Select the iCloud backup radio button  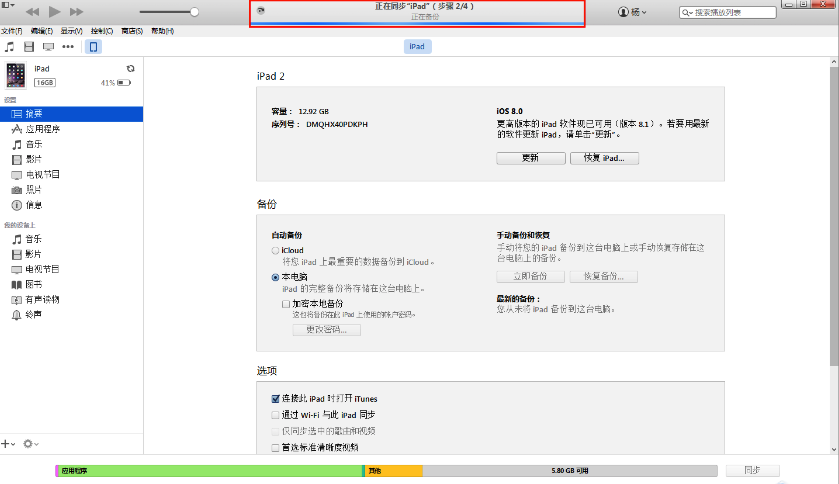tap(275, 251)
